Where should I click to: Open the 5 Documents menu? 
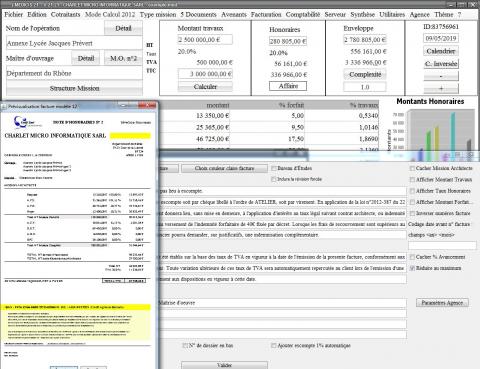point(198,14)
